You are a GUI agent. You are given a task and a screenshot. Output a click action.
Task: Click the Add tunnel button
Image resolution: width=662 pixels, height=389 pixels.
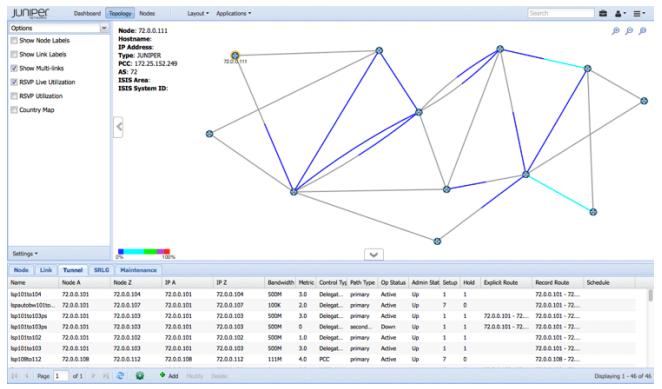click(x=169, y=375)
